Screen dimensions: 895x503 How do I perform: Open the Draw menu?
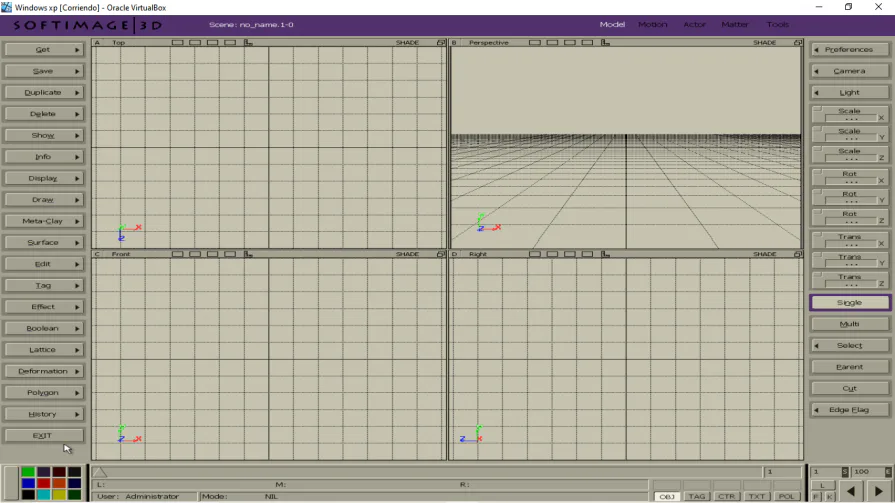[x=44, y=200]
